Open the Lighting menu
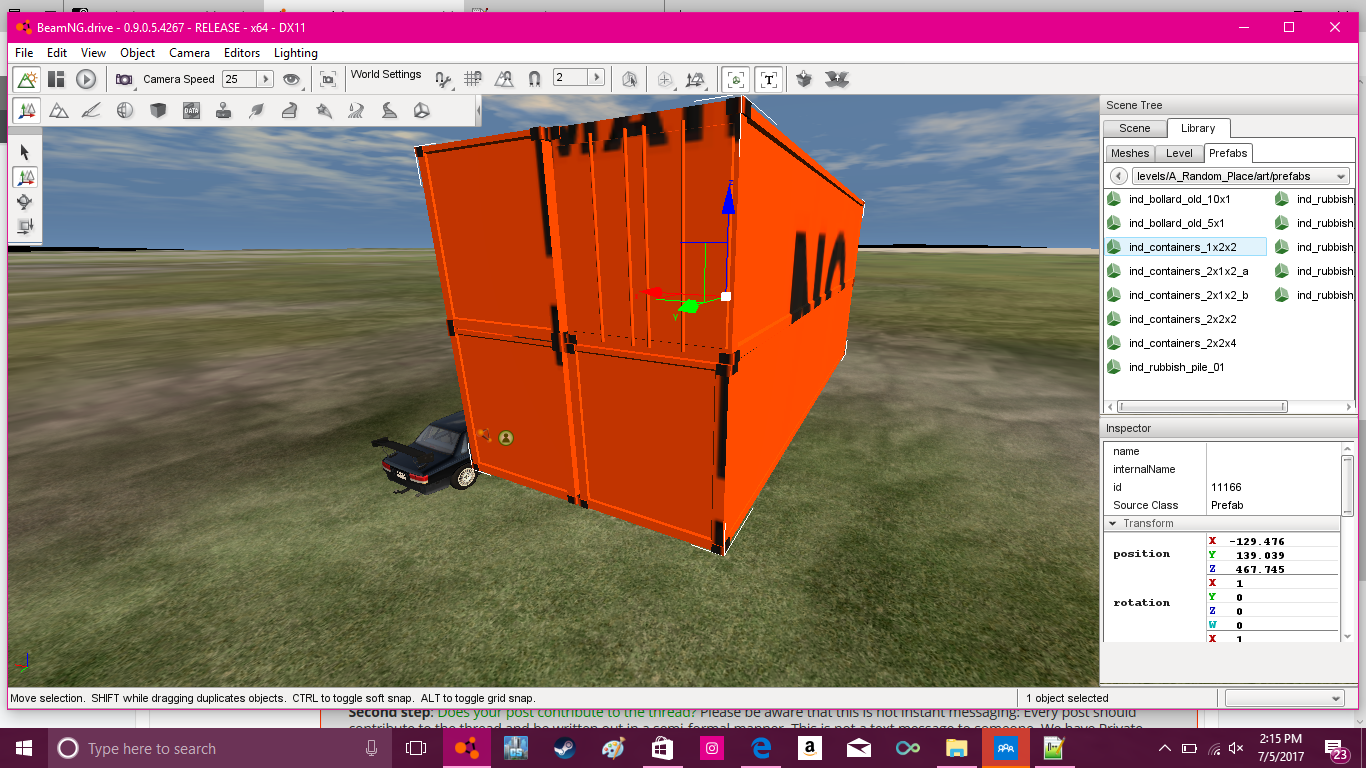This screenshot has width=1366, height=768. coord(296,53)
